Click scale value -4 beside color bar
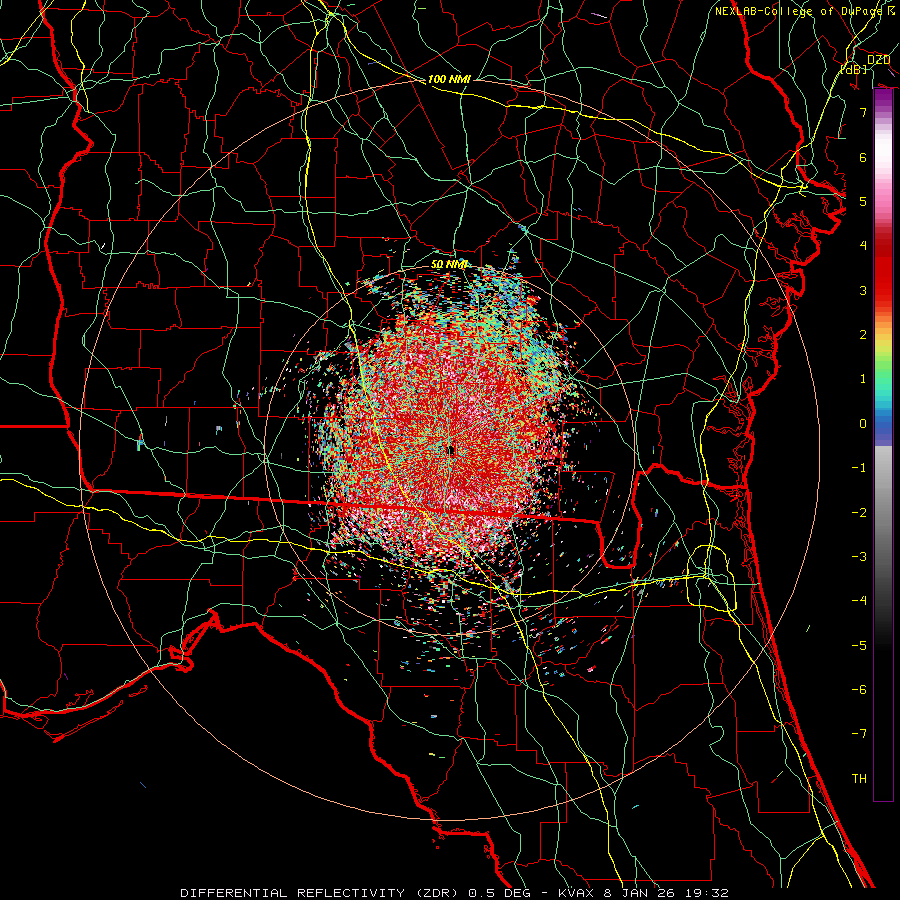This screenshot has width=900, height=900. 859,601
